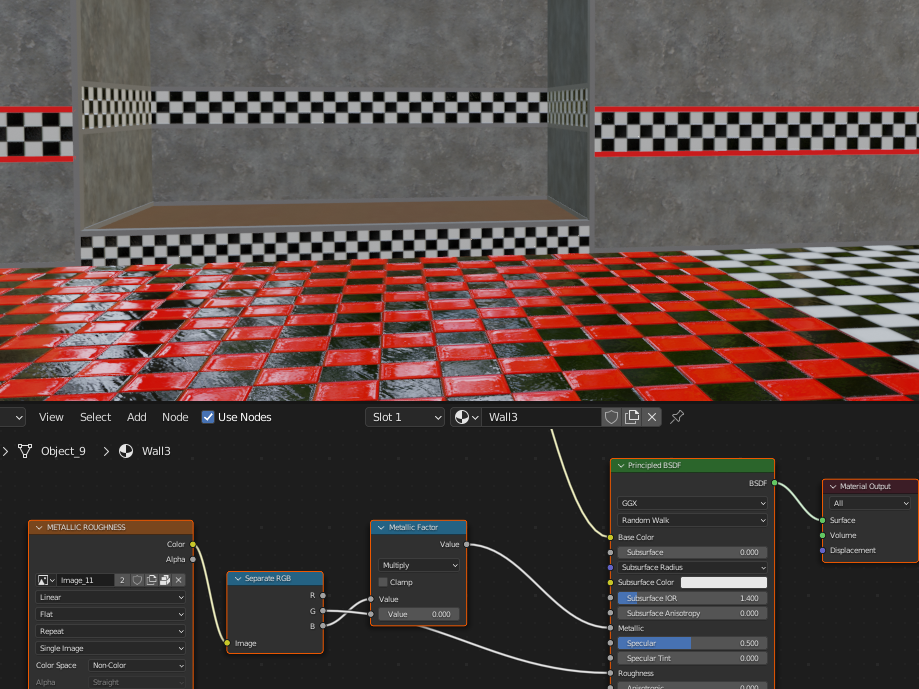Open the View menu
The image size is (919, 689).
(x=51, y=417)
